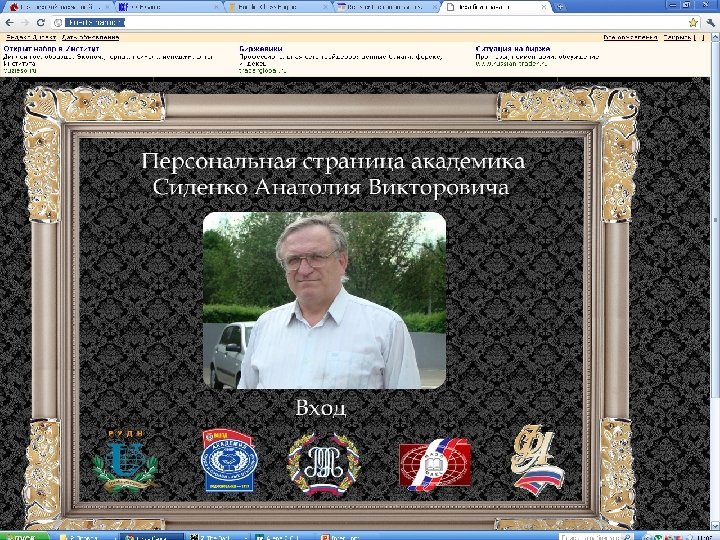The width and height of the screenshot is (720, 540).
Task: Open the Ситуация на бирже ad link
Action: 513,48
